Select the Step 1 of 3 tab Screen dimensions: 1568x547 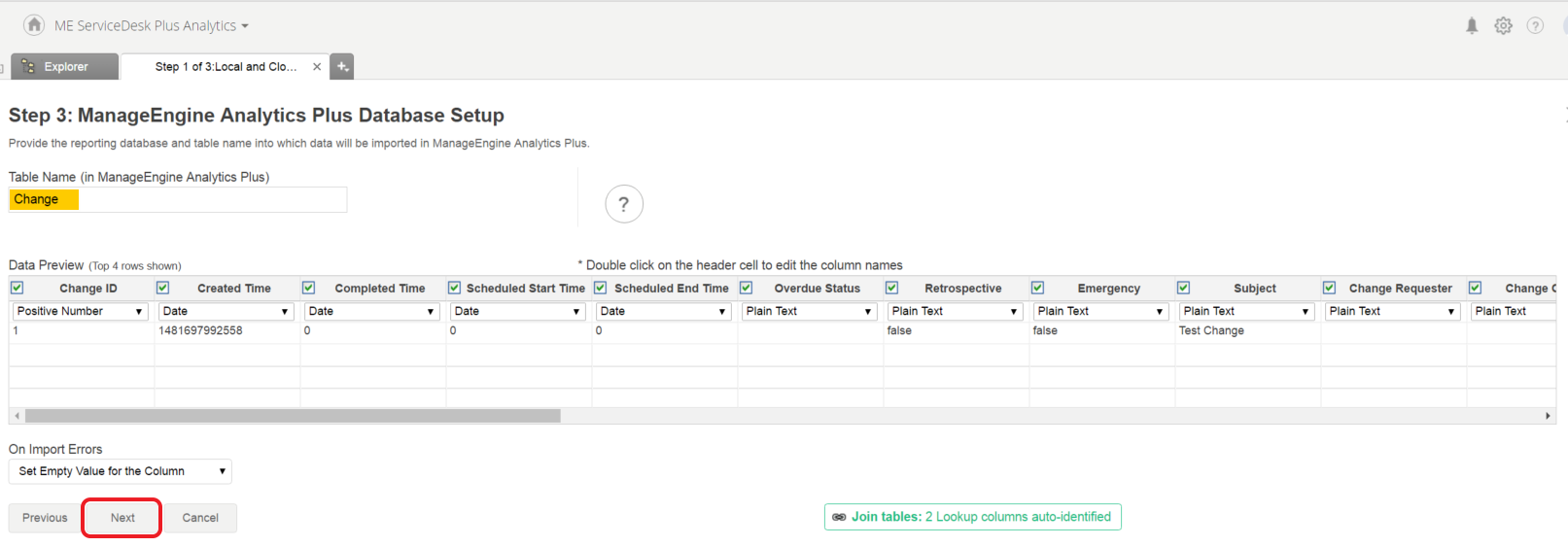tap(226, 67)
